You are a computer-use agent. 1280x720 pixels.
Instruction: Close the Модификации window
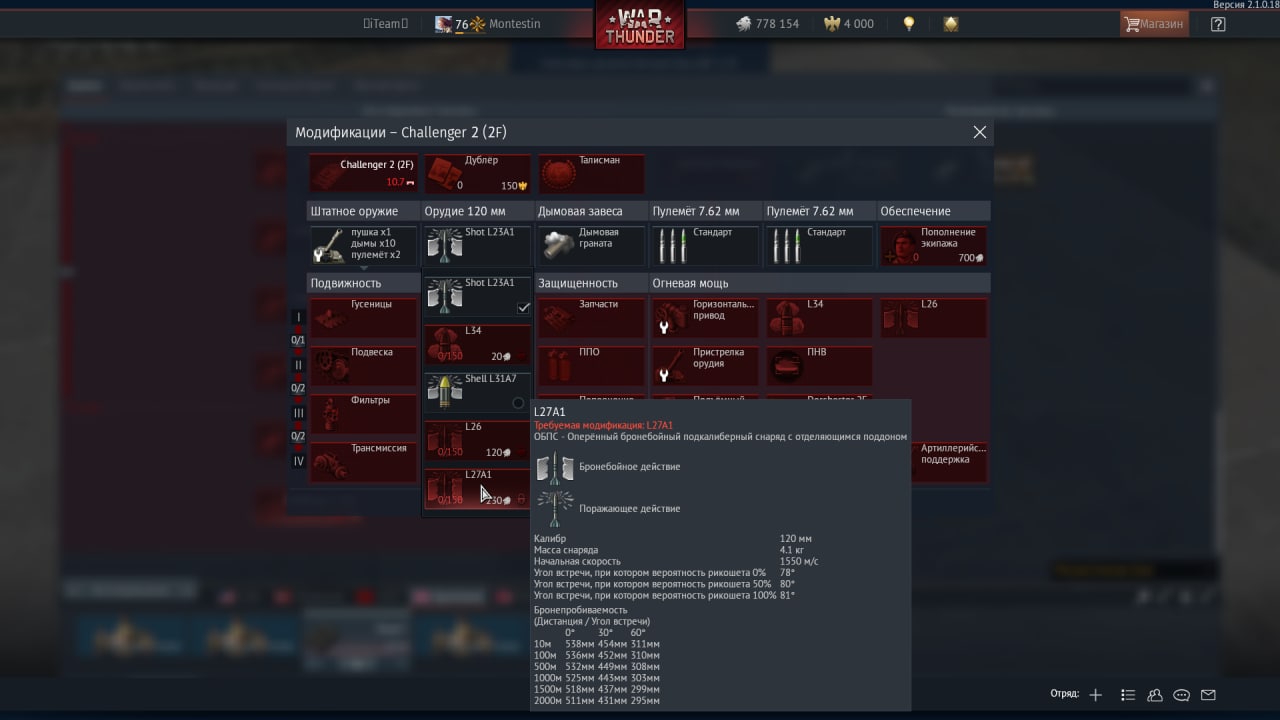980,132
